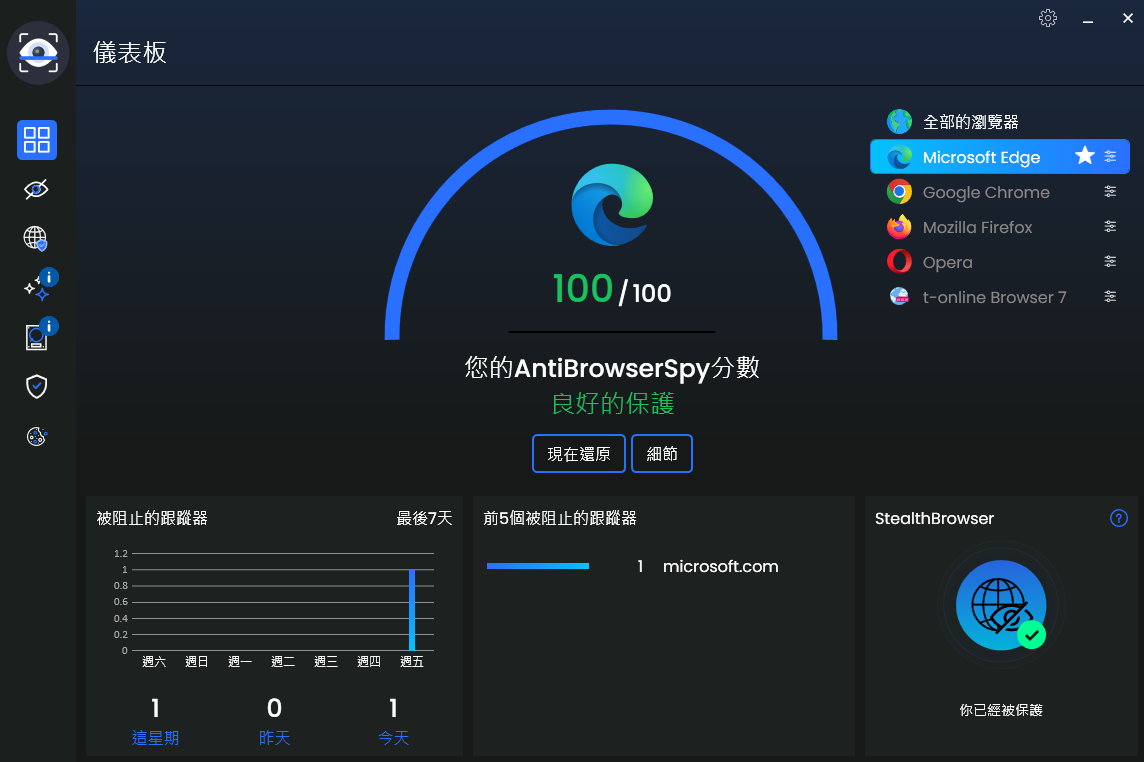Open the crossed-eye anti-tracking sidebar icon
The image size is (1144, 762).
[36, 190]
